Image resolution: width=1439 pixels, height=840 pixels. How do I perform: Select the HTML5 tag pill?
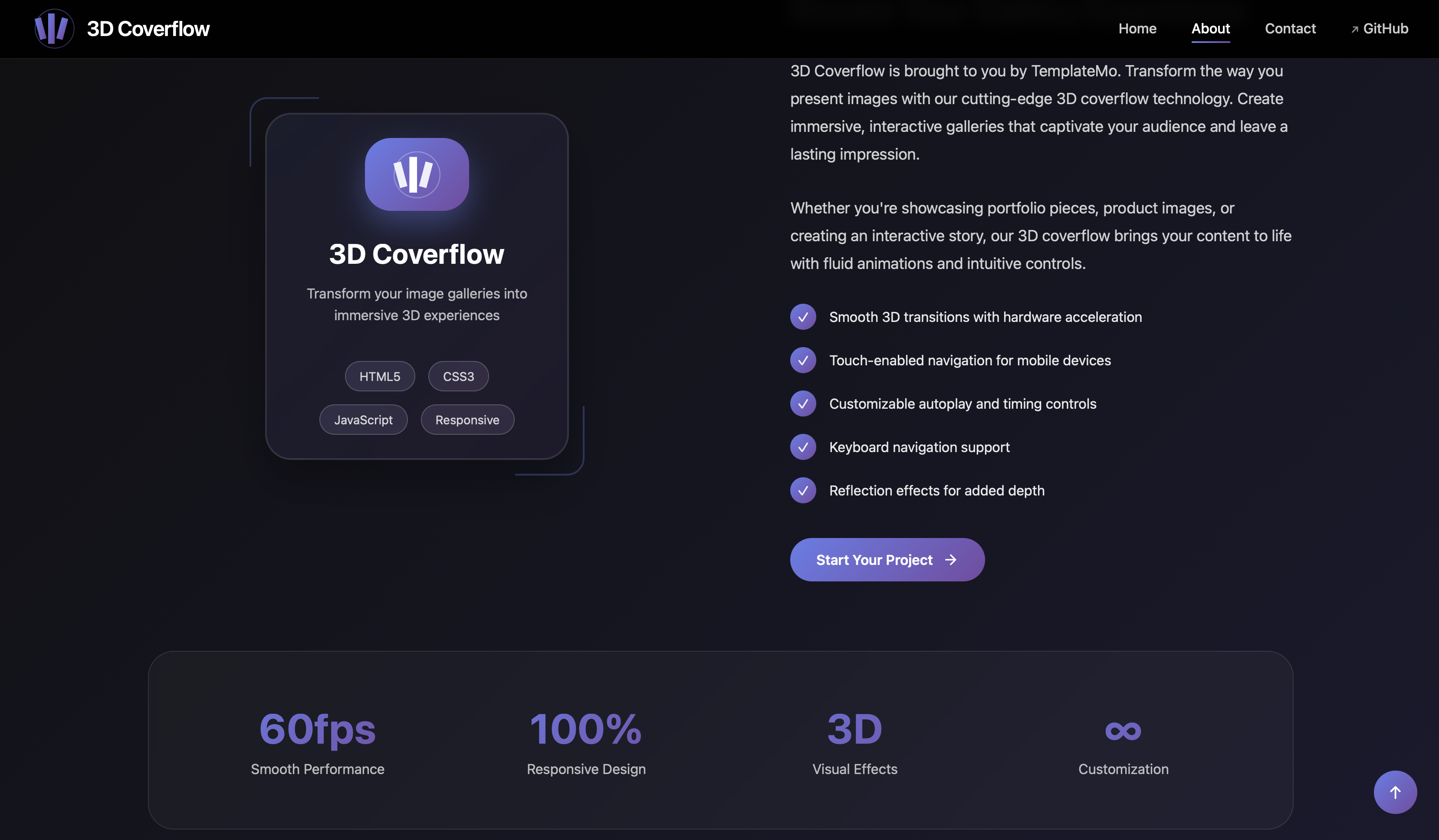(x=380, y=376)
